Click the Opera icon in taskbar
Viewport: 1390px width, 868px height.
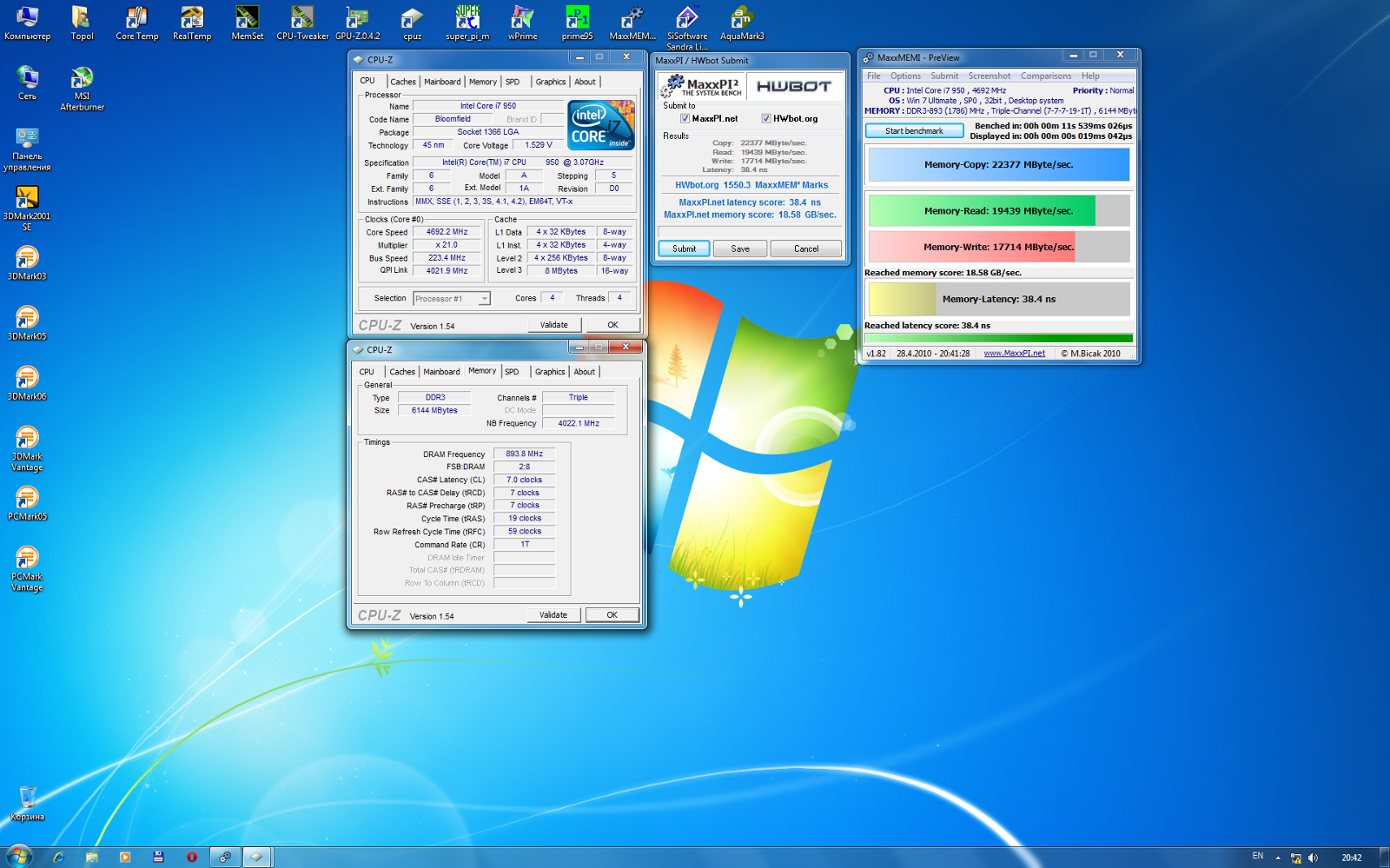191,857
